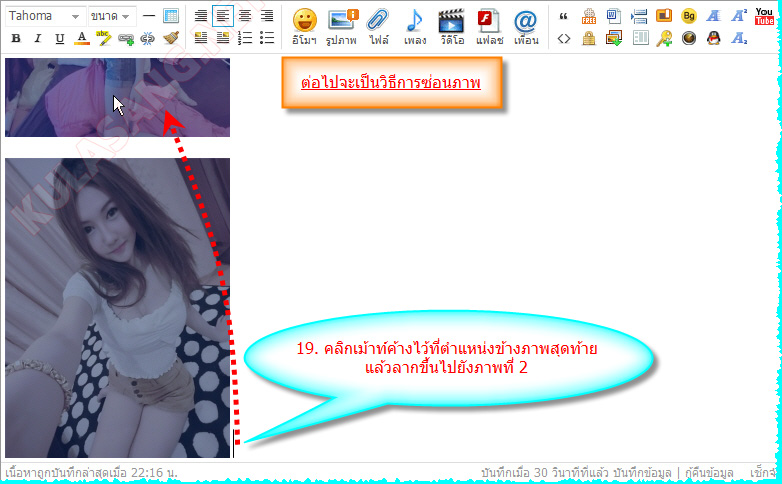This screenshot has width=782, height=484.
Task: Insert a table with the grid icon
Action: pos(171,16)
